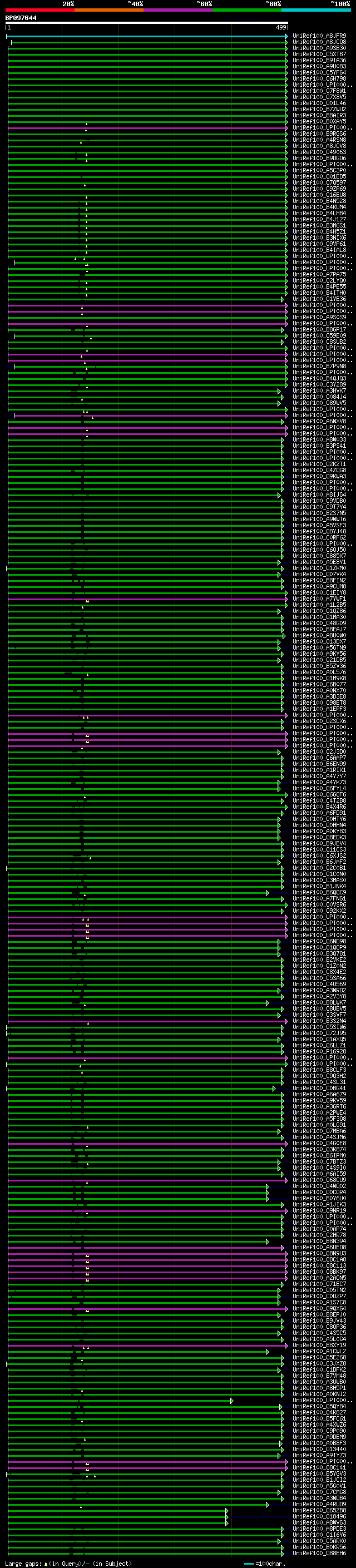Click label UniRef100_Q01L46
Image resolution: width=356 pixels, height=1568 pixels.
(319, 103)
